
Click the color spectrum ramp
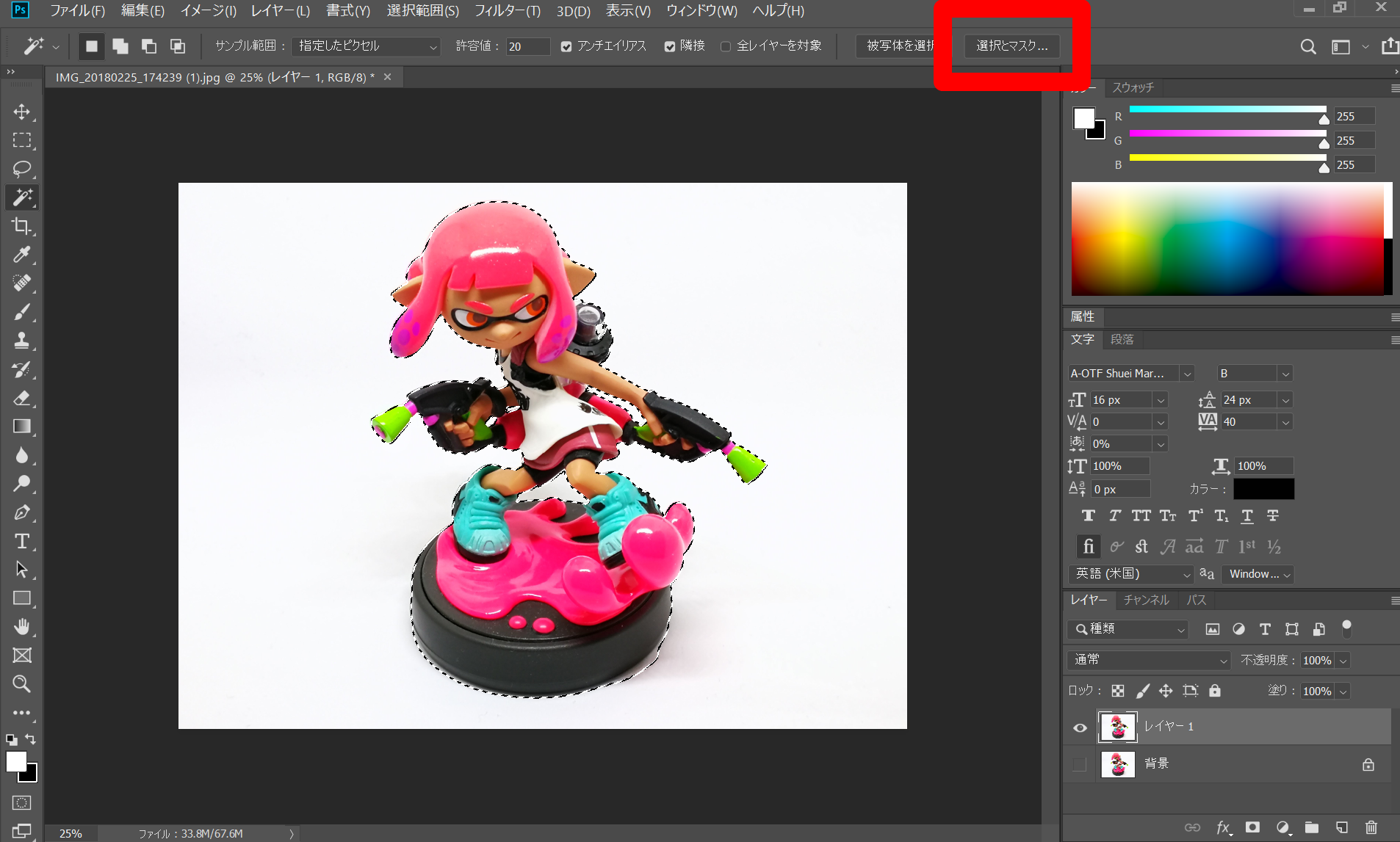point(1227,239)
